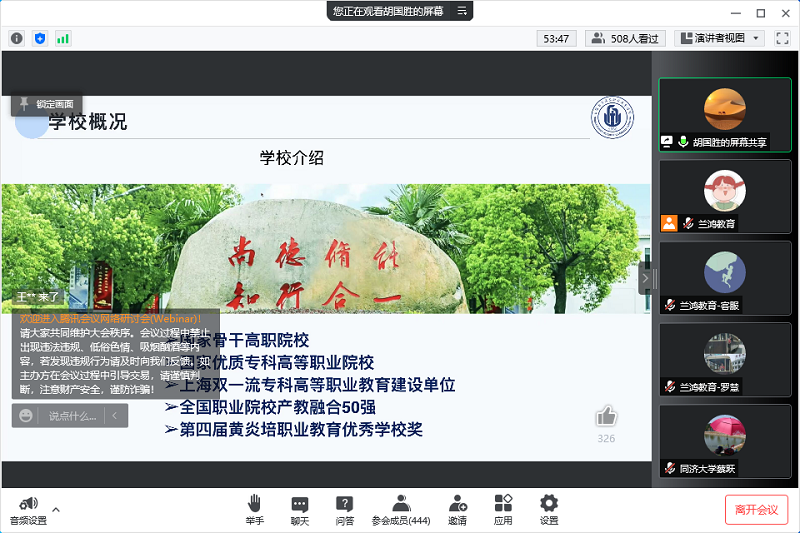Open the sharing bar menu icon
Screen dimensions: 800x533
(x=461, y=11)
